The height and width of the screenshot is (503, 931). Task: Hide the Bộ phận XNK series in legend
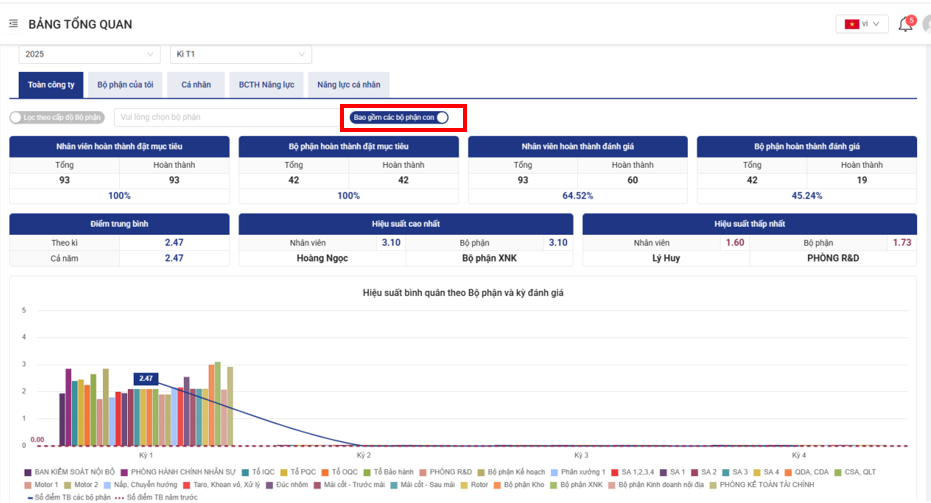click(x=575, y=484)
